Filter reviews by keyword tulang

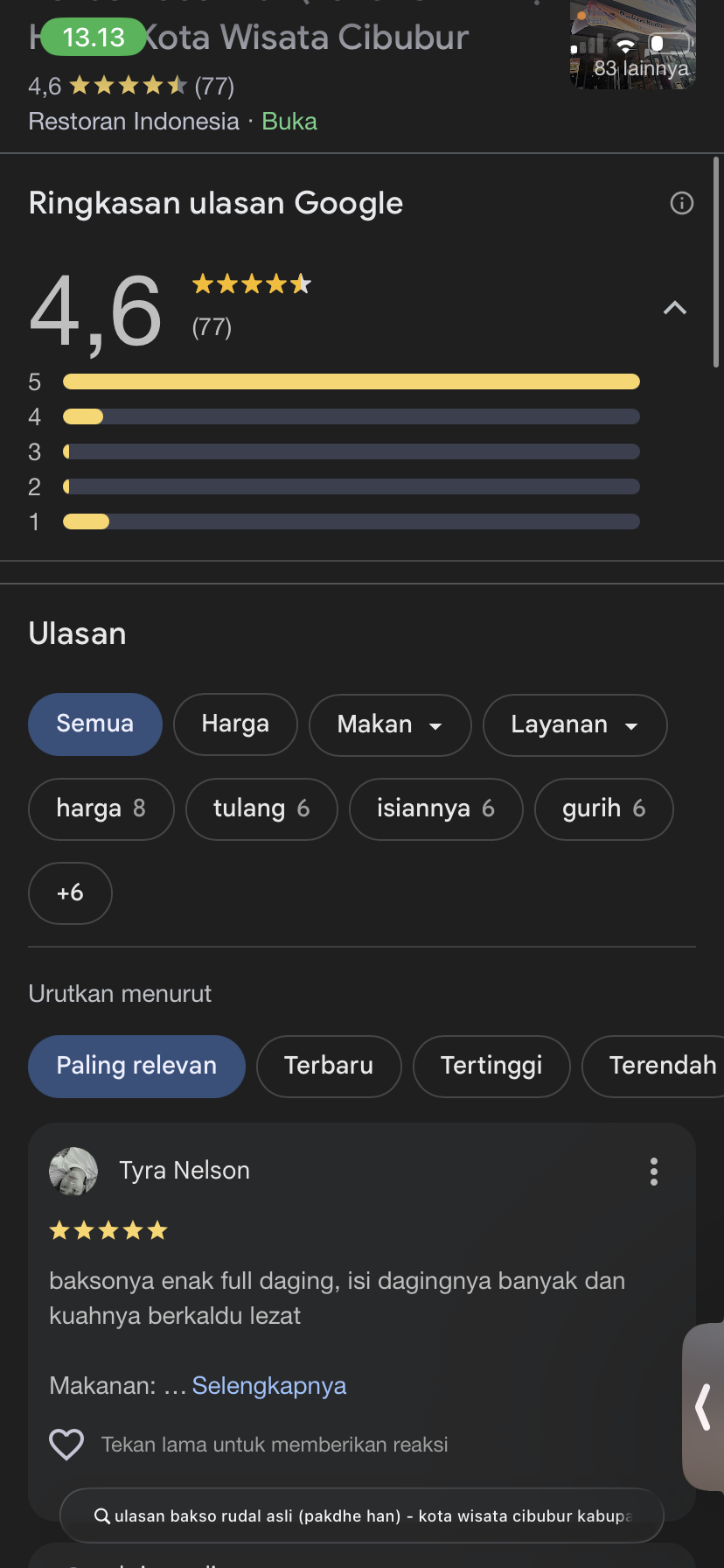pyautogui.click(x=261, y=809)
